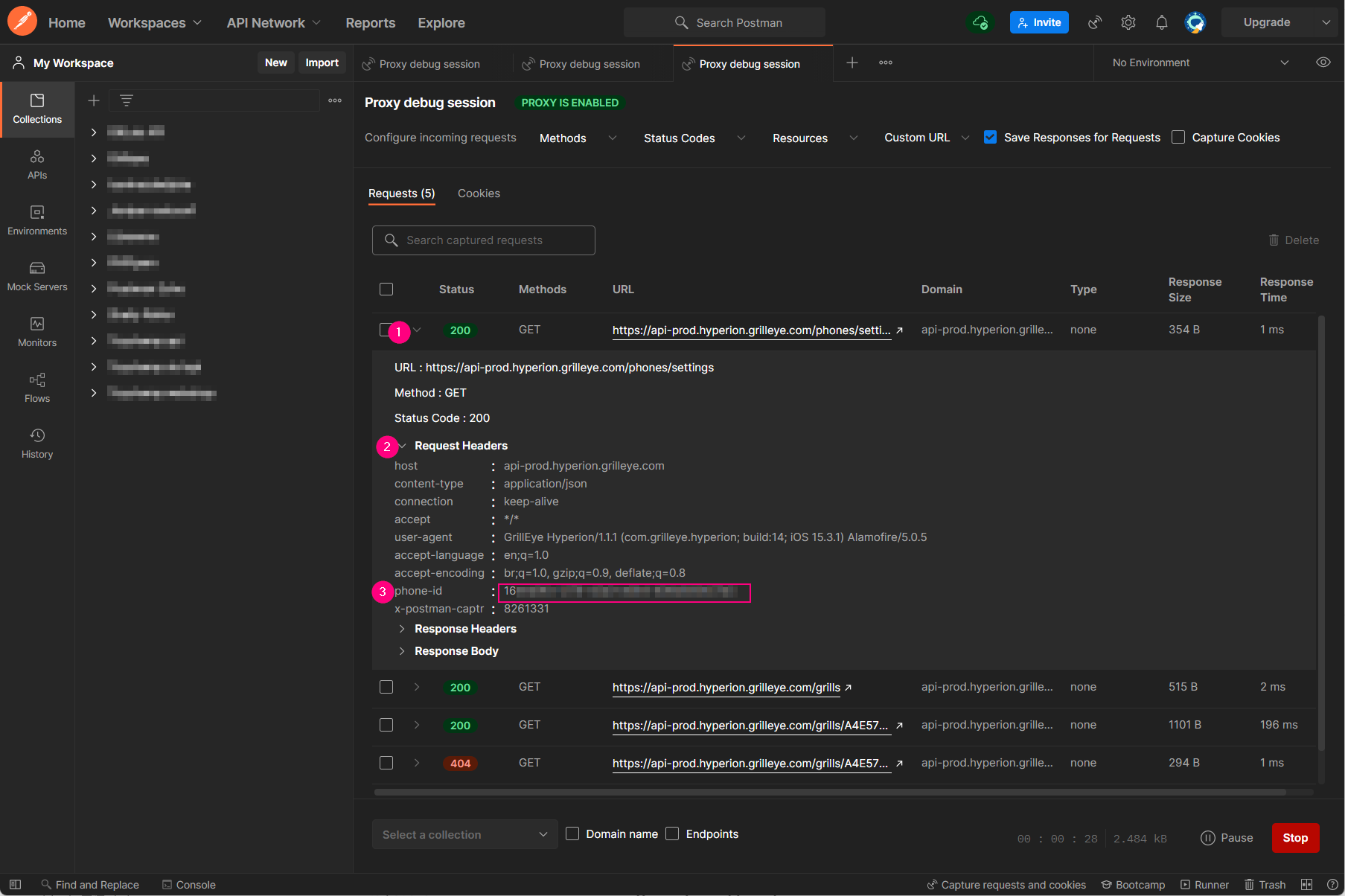This screenshot has width=1345, height=896.
Task: Open the Collections sidebar panel
Action: point(37,109)
